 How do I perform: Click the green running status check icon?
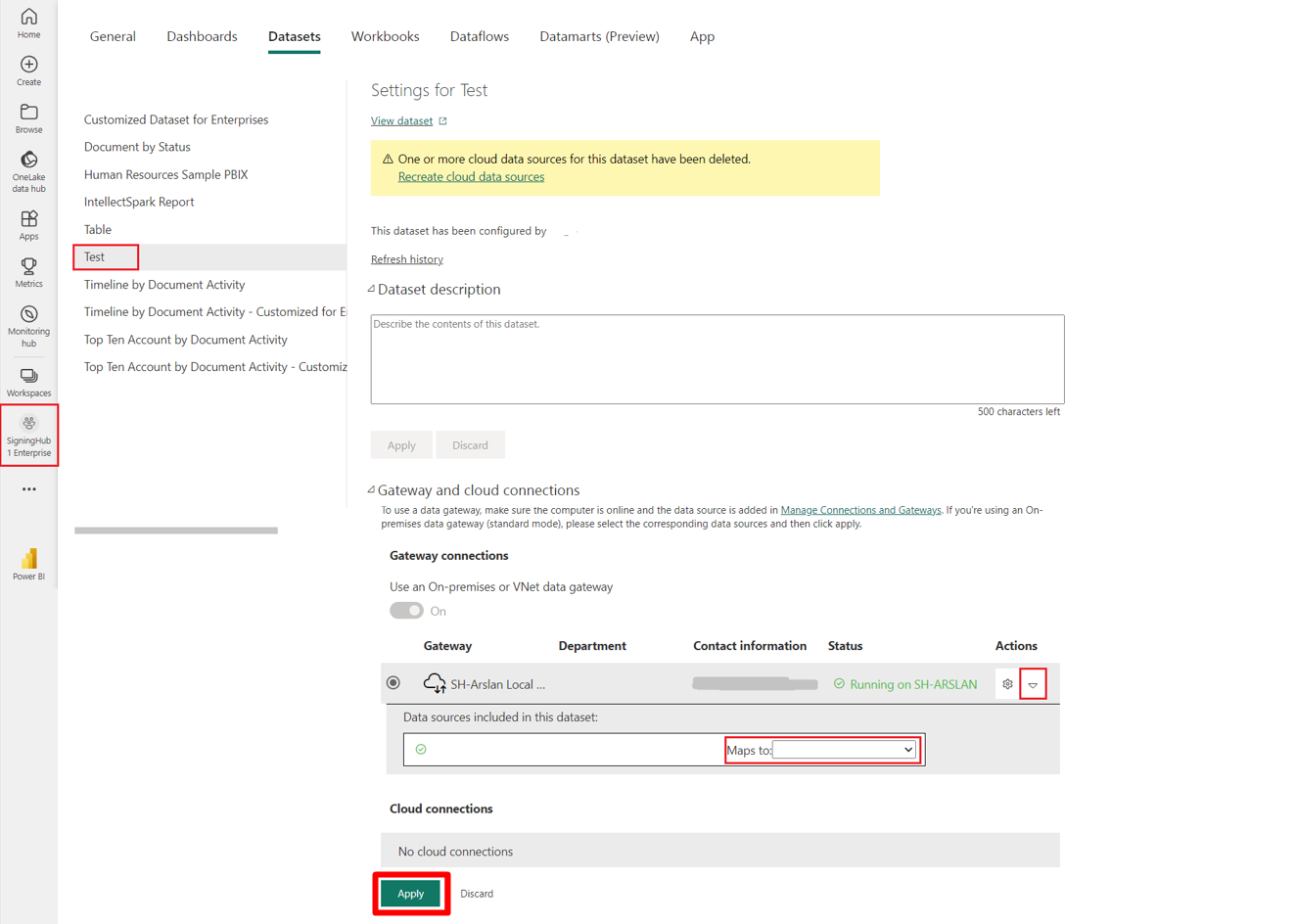click(x=839, y=683)
